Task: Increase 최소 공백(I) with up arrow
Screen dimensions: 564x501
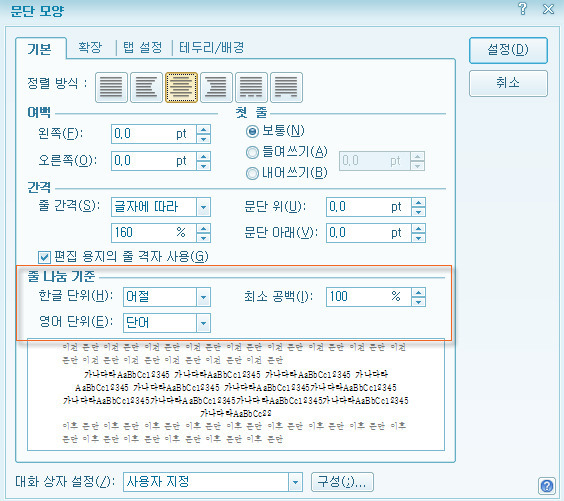Action: point(418,292)
